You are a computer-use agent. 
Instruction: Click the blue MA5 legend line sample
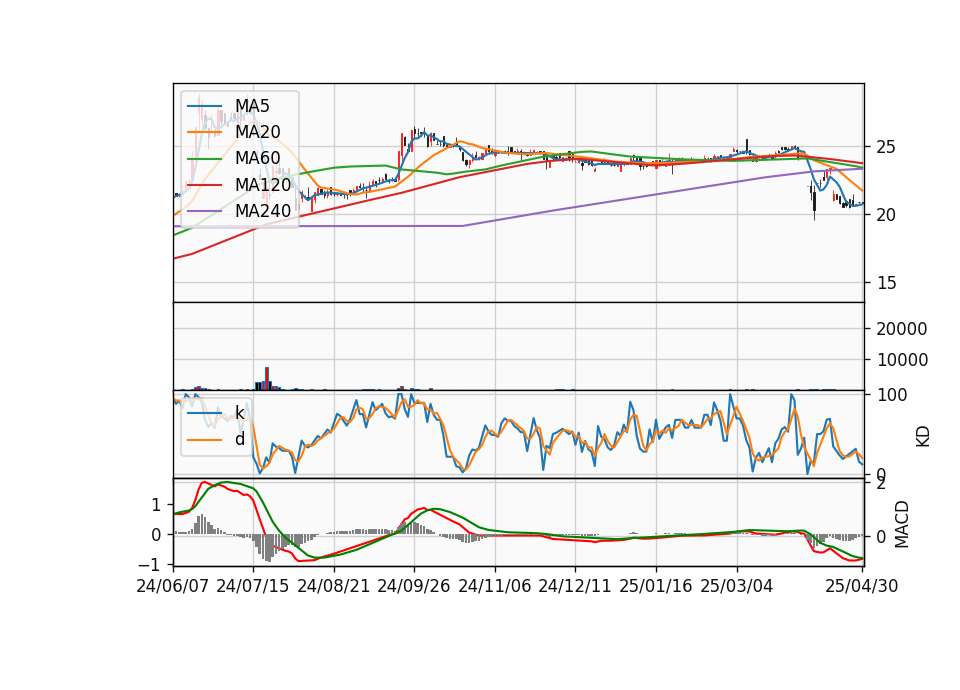pyautogui.click(x=204, y=106)
